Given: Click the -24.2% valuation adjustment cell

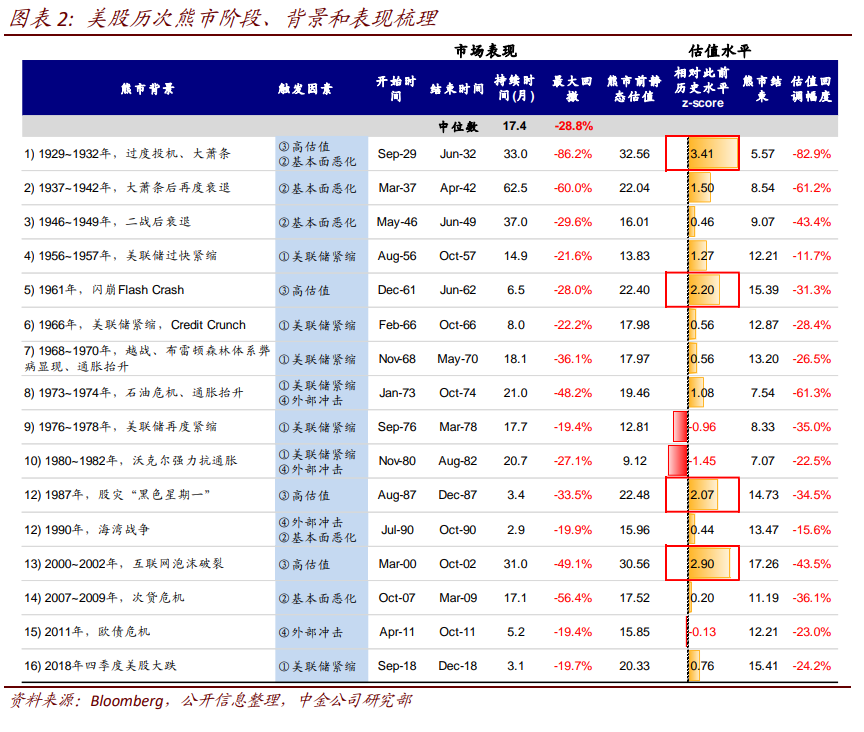Looking at the screenshot, I should [x=812, y=666].
